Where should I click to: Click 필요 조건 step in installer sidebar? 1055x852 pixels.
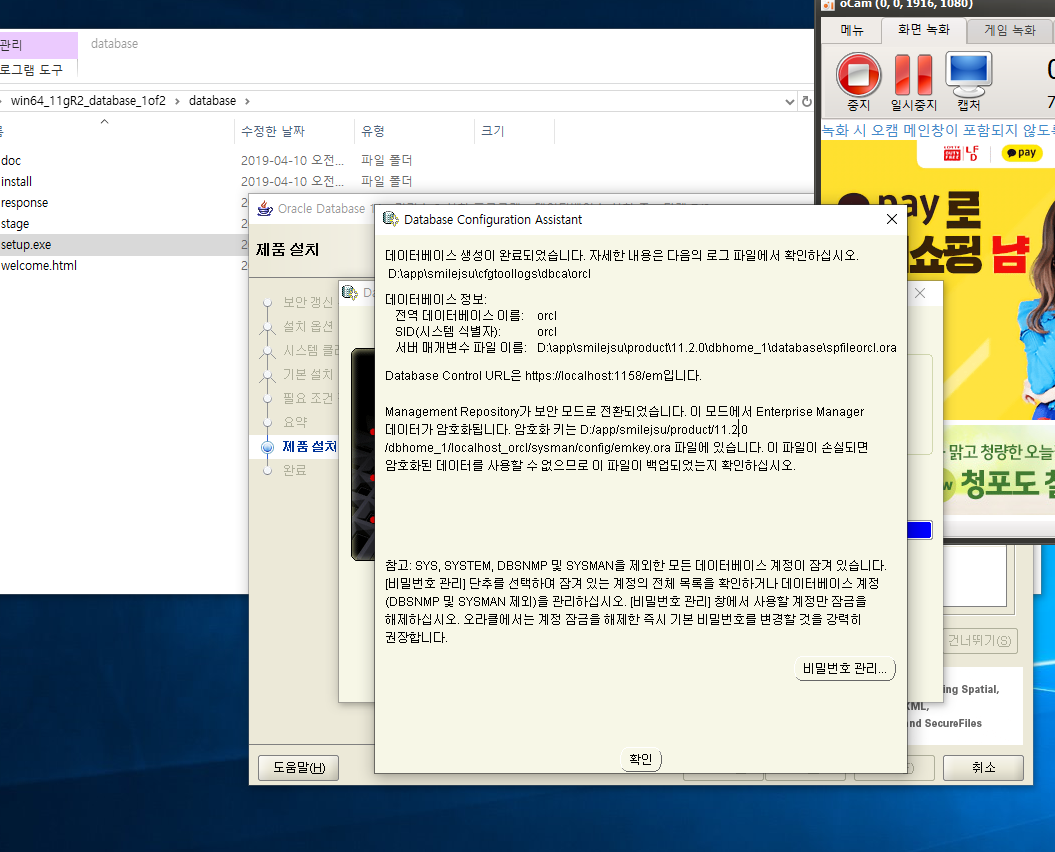click(x=308, y=398)
